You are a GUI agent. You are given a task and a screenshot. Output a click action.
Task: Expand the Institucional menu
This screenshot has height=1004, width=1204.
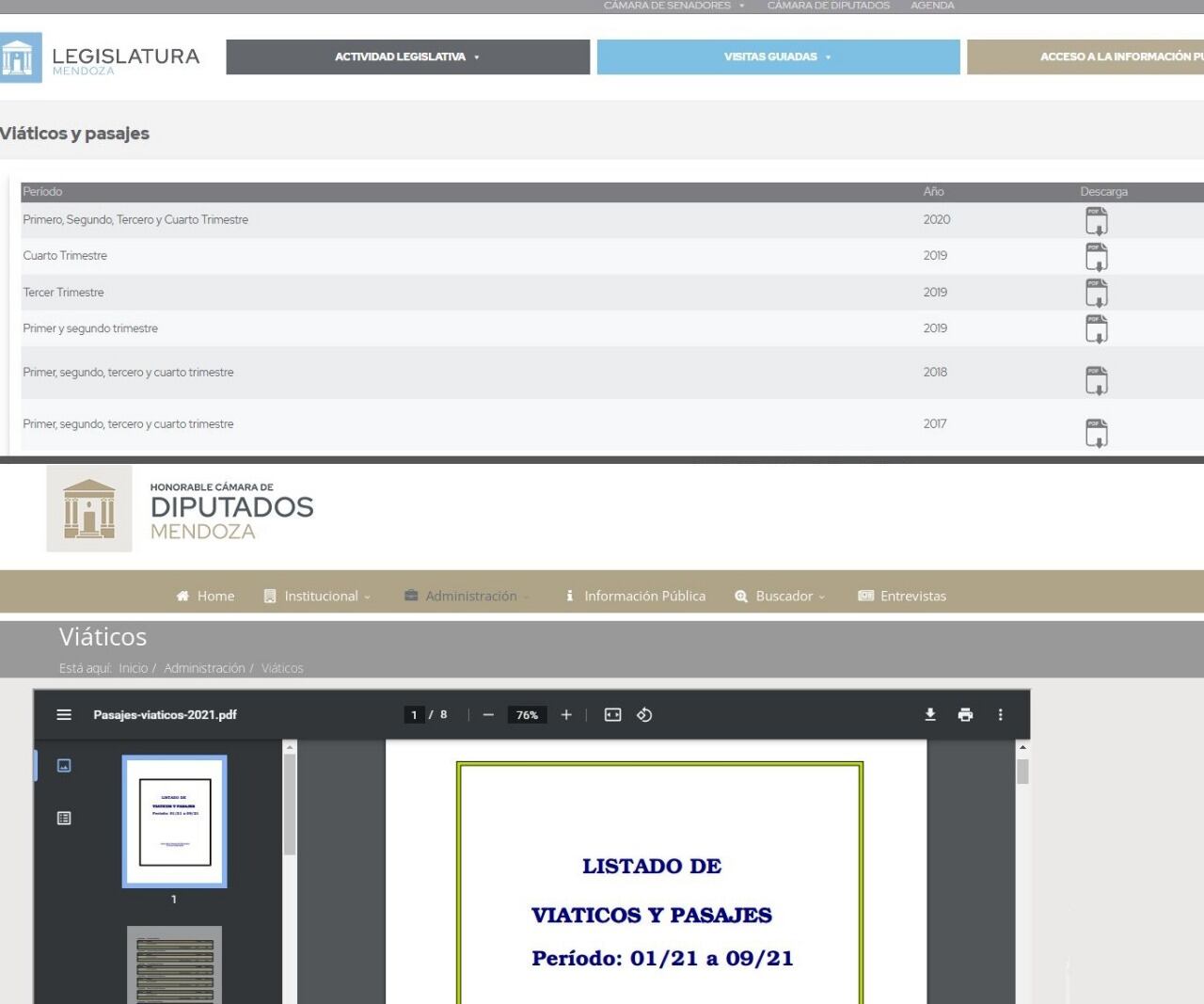[318, 596]
